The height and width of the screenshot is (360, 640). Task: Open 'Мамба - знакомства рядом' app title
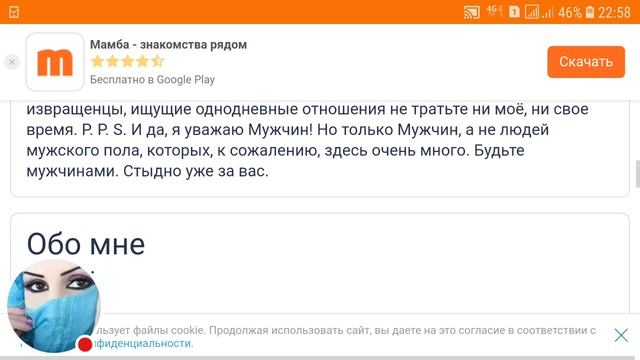[x=168, y=44]
